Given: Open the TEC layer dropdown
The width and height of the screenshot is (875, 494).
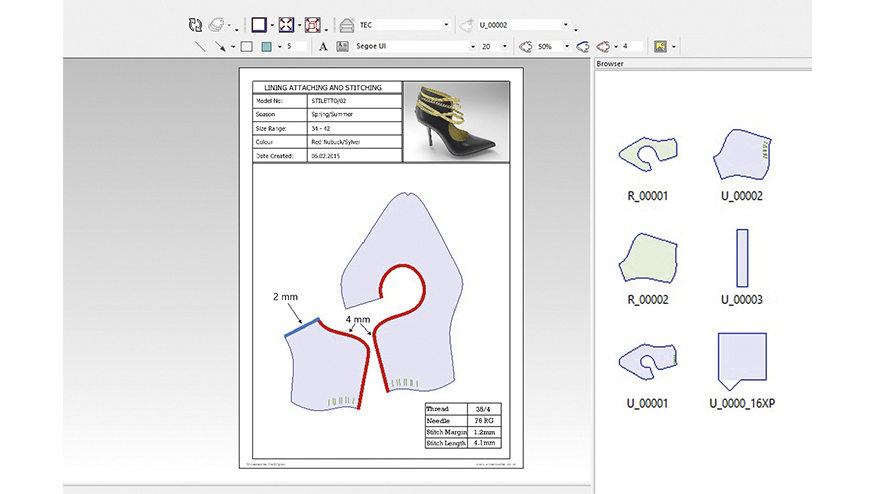Looking at the screenshot, I should 445,24.
